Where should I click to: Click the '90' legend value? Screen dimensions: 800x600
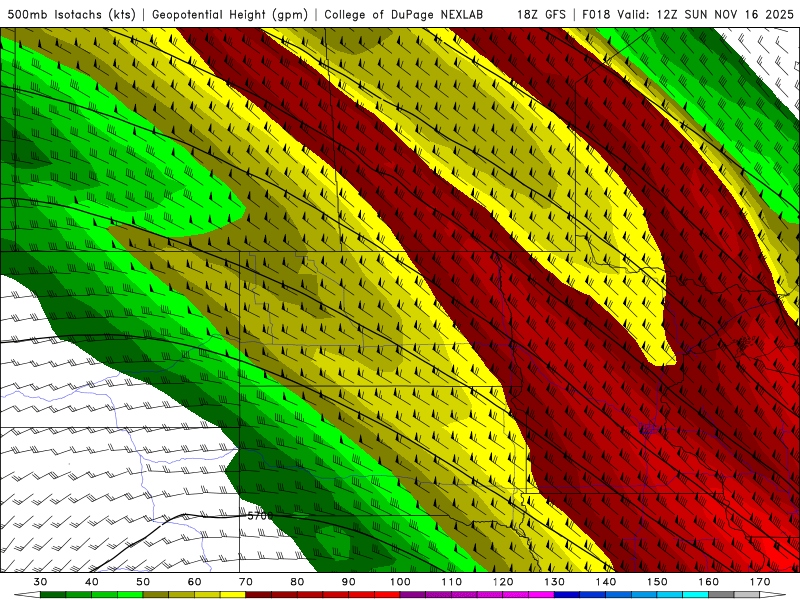(x=348, y=582)
